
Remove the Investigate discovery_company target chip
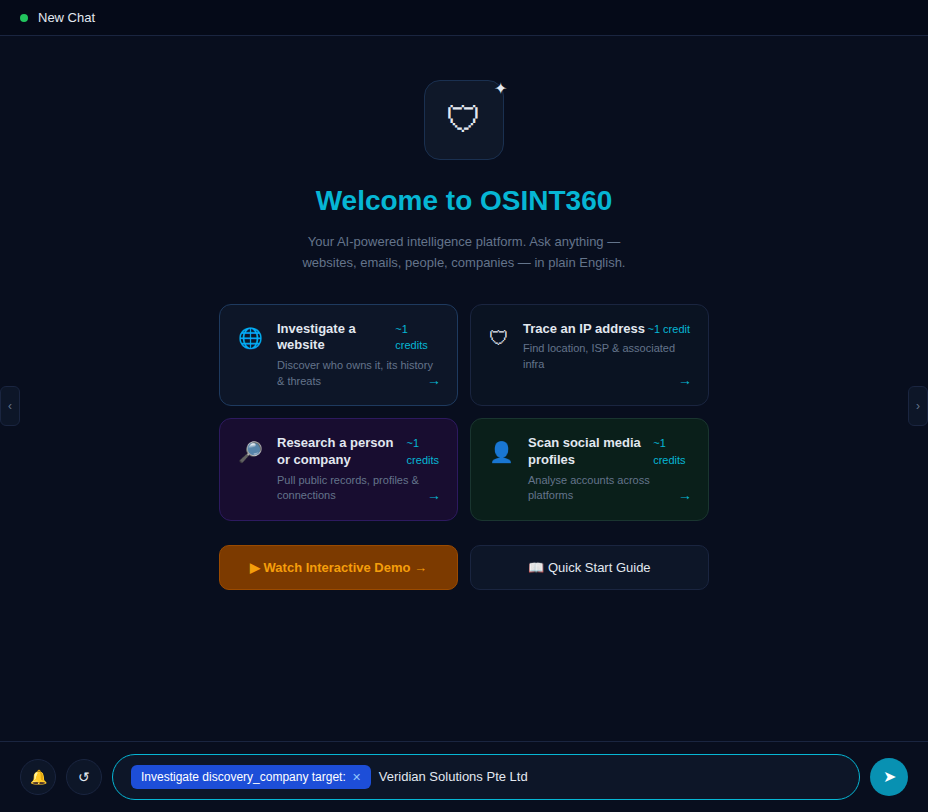click(x=356, y=777)
